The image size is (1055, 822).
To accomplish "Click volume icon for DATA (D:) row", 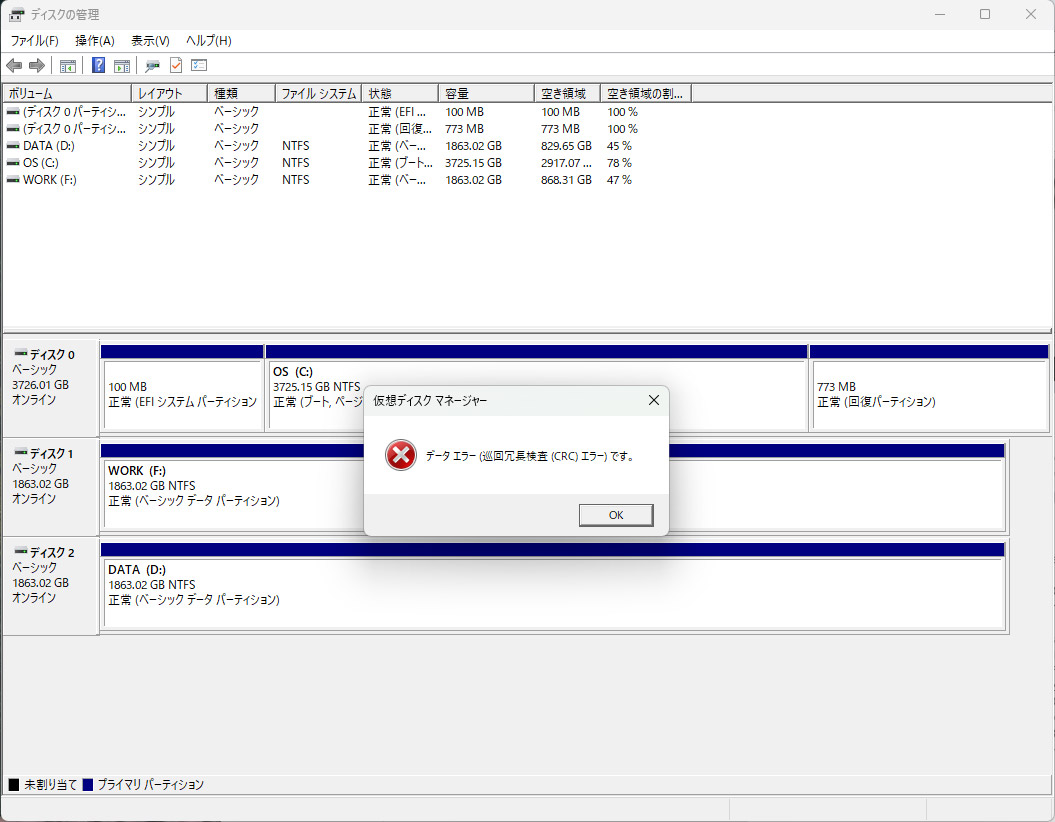I will 13,145.
